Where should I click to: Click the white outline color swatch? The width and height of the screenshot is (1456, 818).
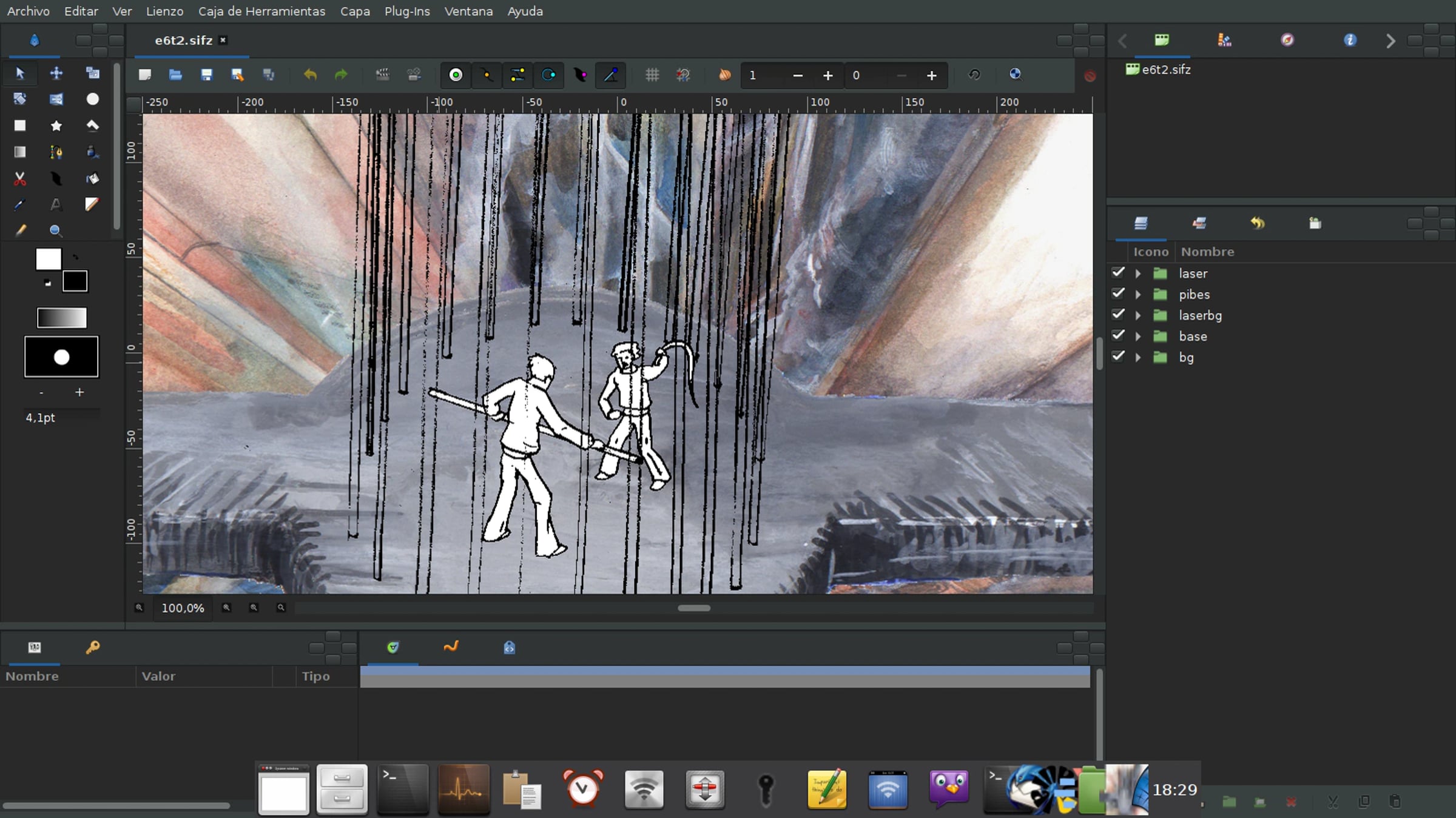point(49,260)
